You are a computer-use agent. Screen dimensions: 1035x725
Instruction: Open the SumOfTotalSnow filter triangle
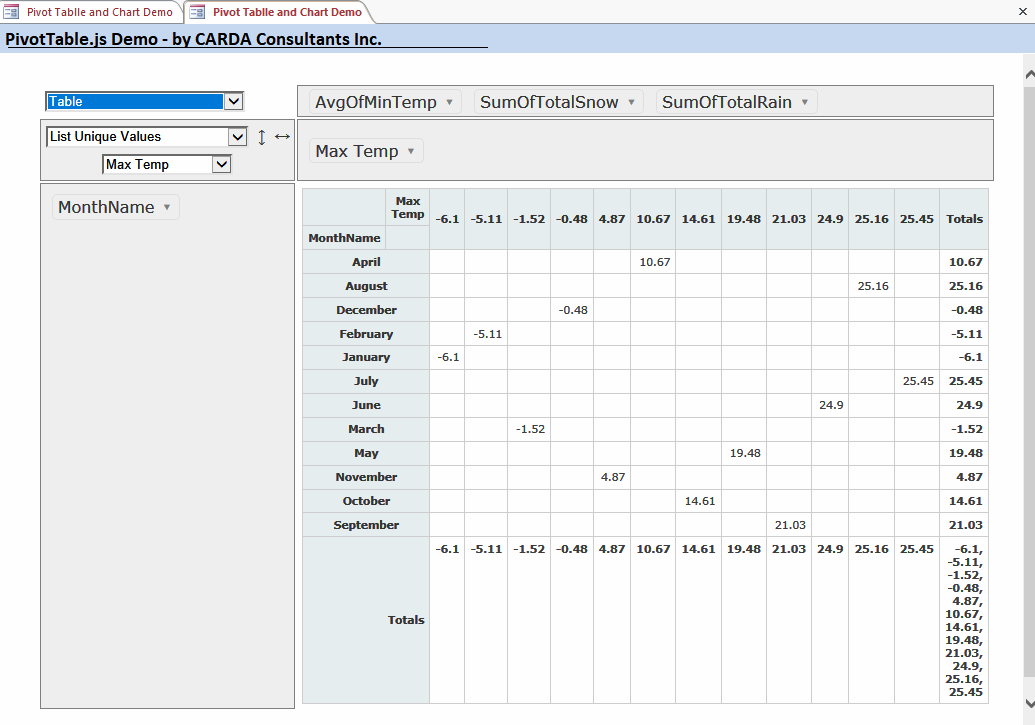pos(631,101)
